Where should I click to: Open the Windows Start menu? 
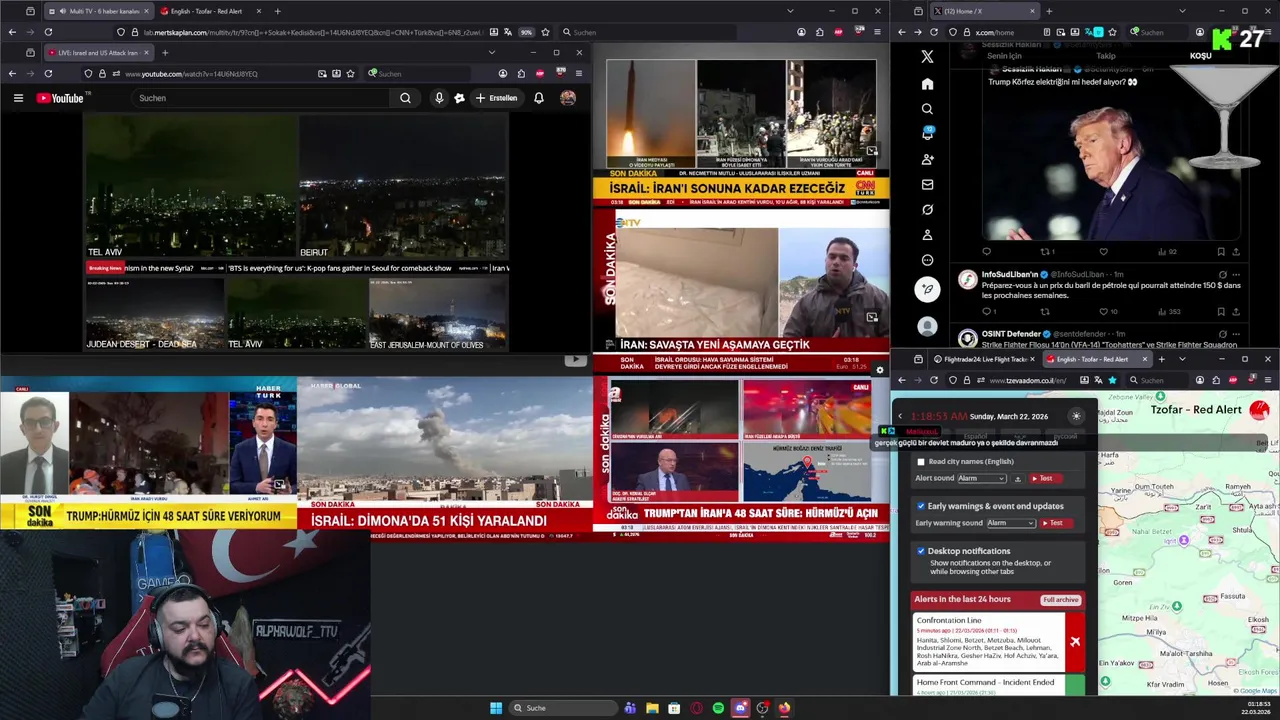(495, 708)
